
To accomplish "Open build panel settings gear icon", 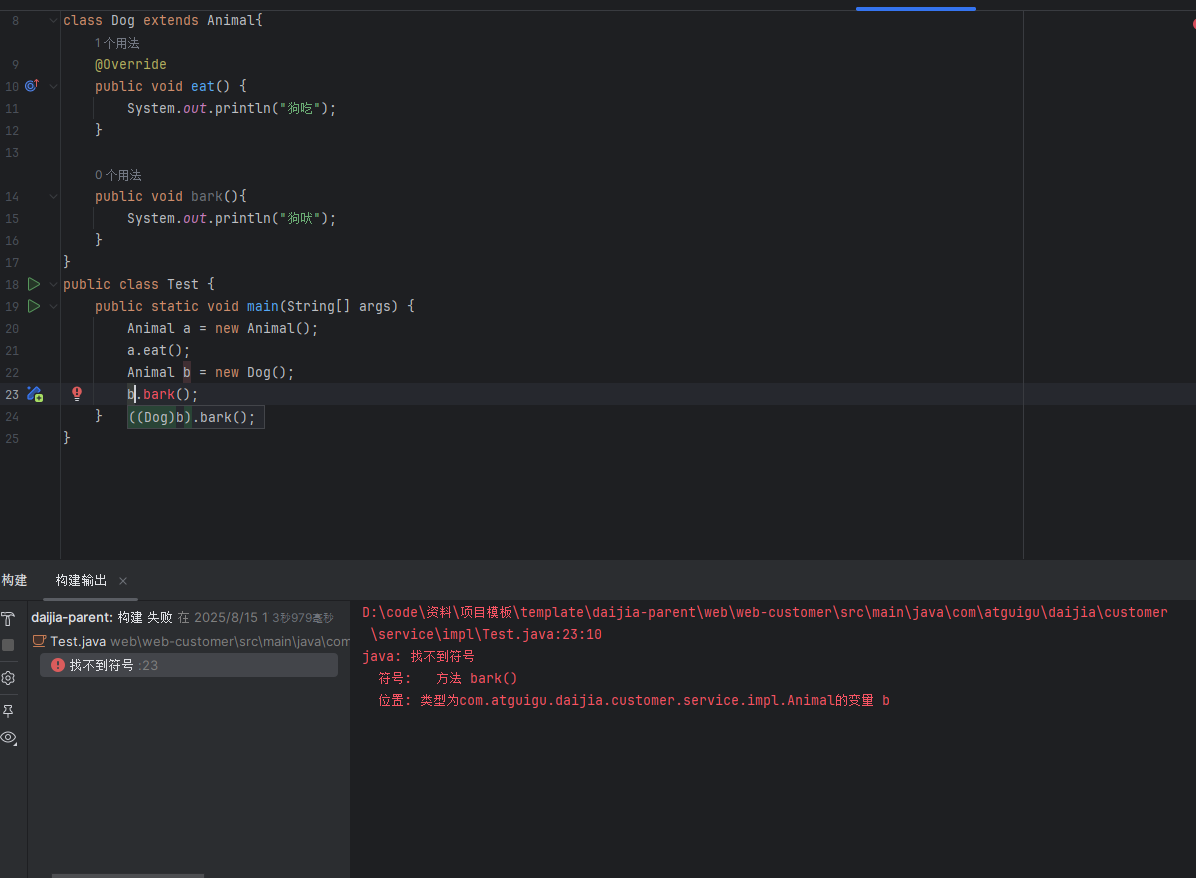I will [x=8, y=678].
